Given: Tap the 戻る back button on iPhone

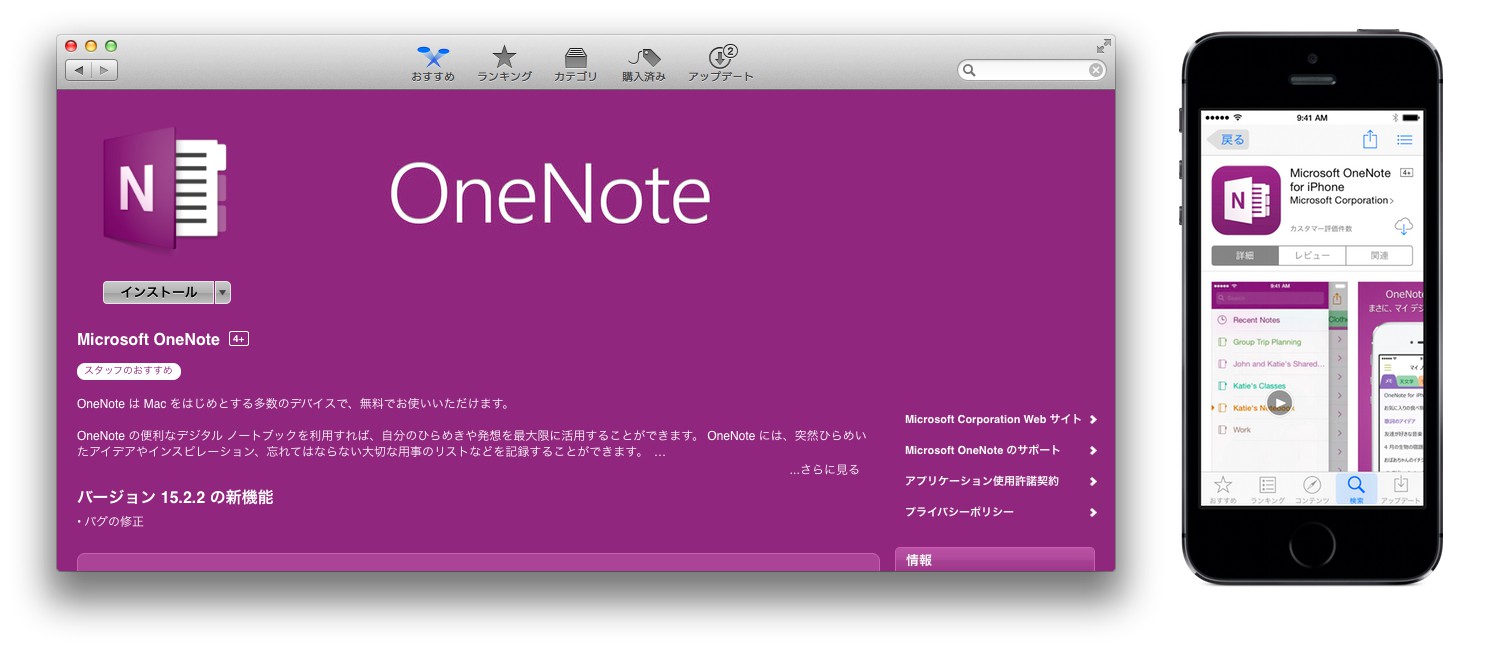Looking at the screenshot, I should point(1228,140).
